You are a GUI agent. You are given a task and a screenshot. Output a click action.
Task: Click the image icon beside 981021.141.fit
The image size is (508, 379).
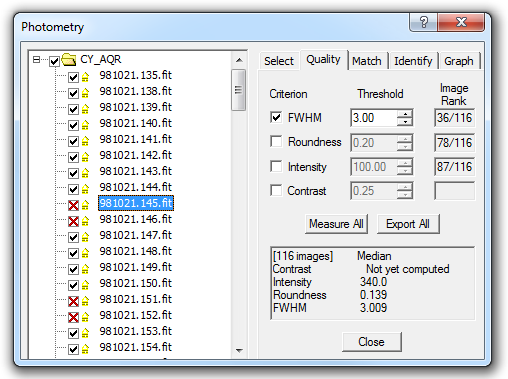pos(85,141)
